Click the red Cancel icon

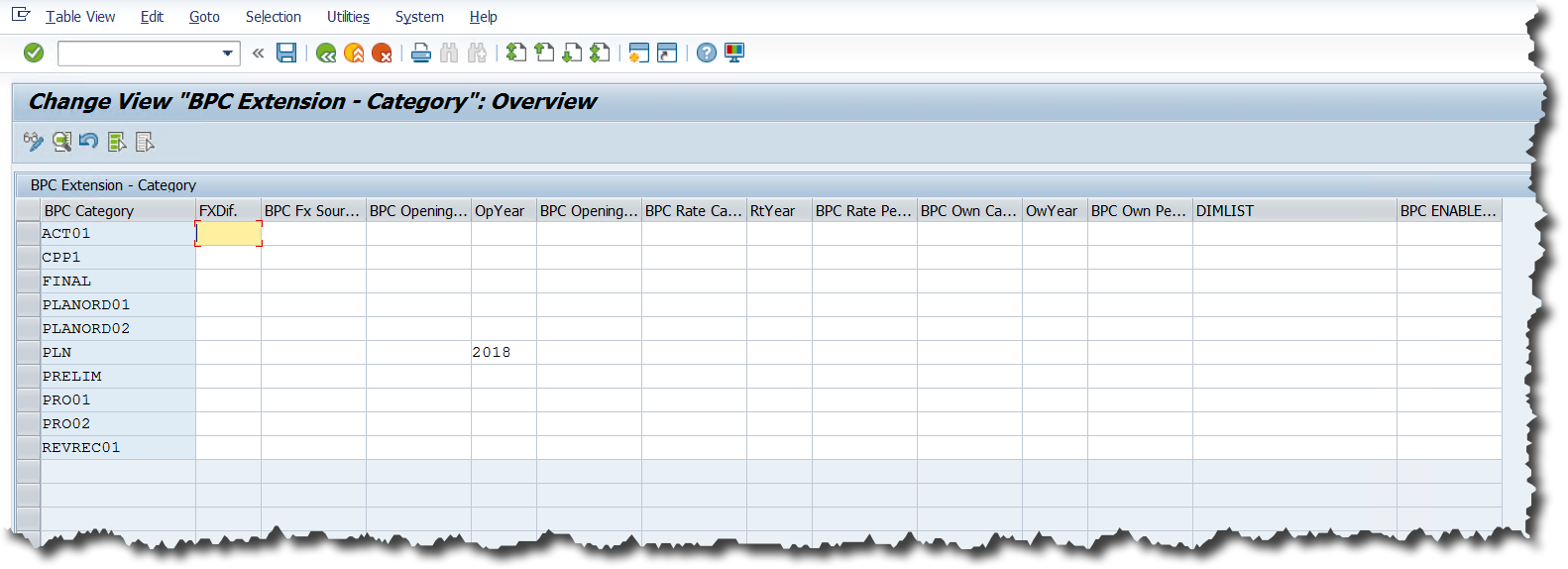pyautogui.click(x=382, y=53)
